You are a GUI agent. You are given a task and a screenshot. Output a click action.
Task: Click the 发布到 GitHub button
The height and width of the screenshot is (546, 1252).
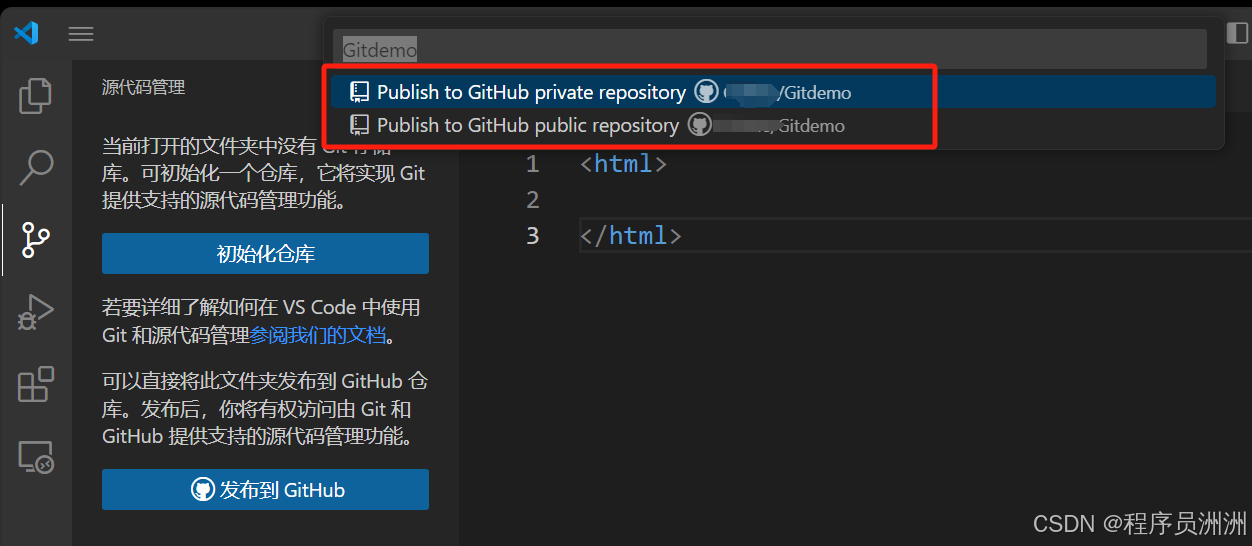click(265, 490)
